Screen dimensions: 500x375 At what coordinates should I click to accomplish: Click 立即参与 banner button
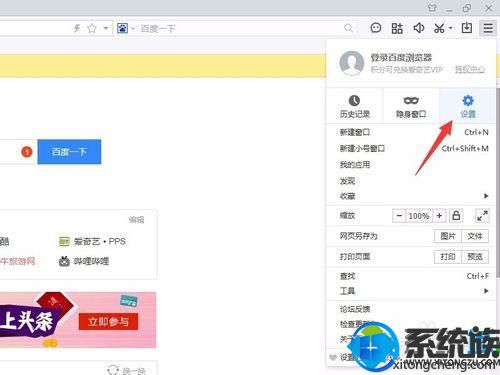[108, 322]
